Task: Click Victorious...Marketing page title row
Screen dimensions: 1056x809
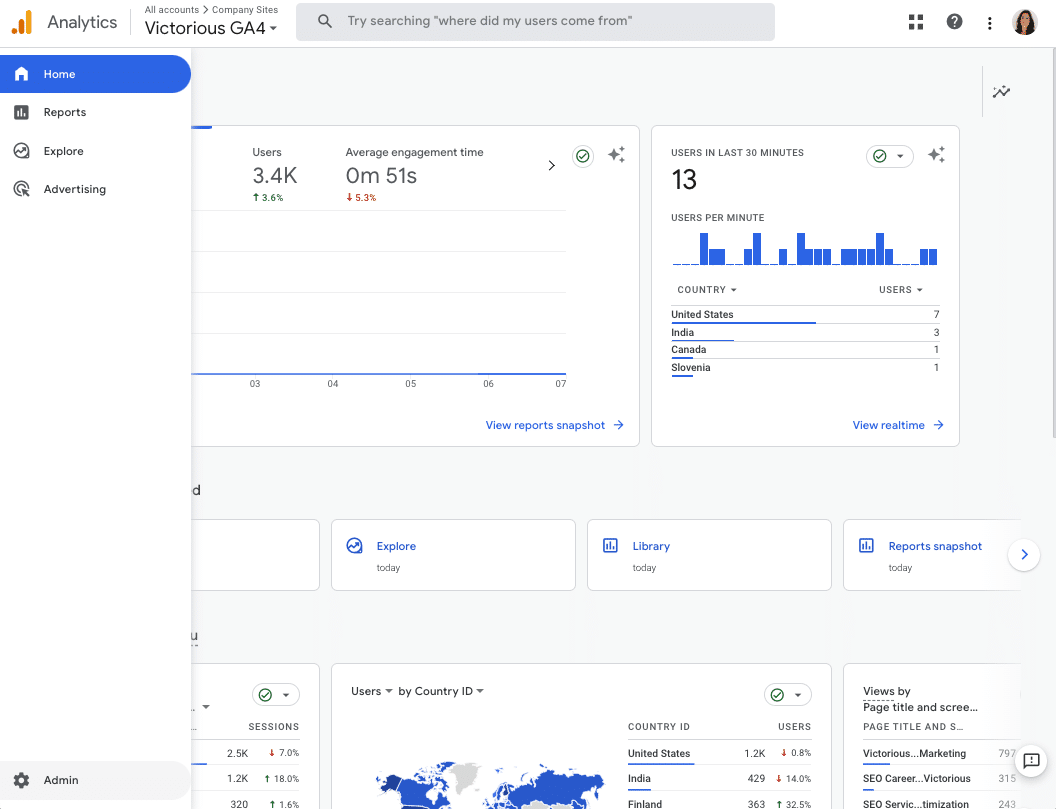Action: [939, 753]
